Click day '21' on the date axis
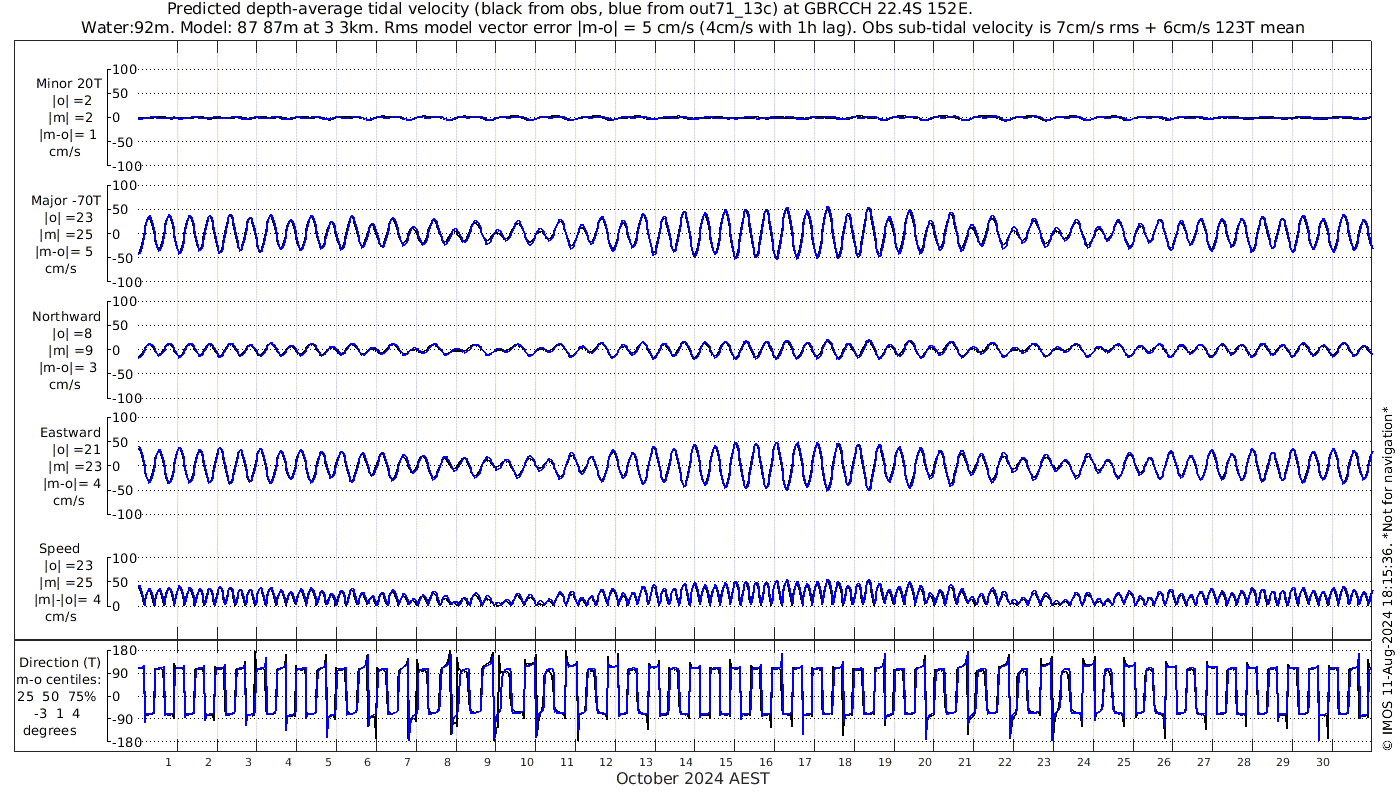This screenshot has width=1400, height=800. 965,762
